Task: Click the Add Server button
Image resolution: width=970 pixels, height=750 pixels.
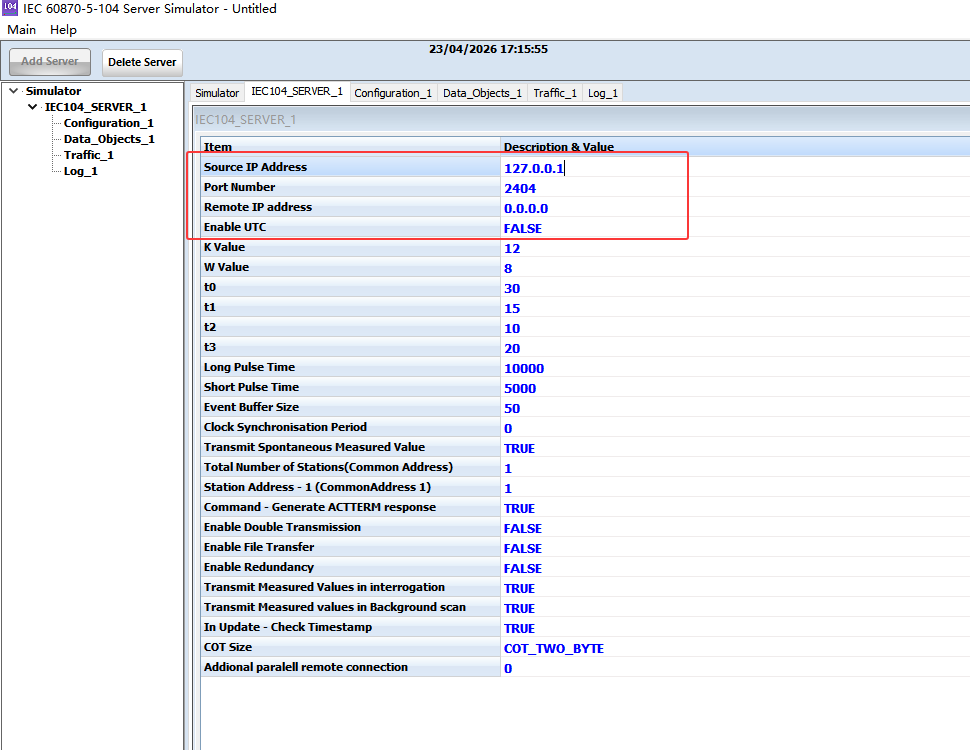Action: coord(49,62)
